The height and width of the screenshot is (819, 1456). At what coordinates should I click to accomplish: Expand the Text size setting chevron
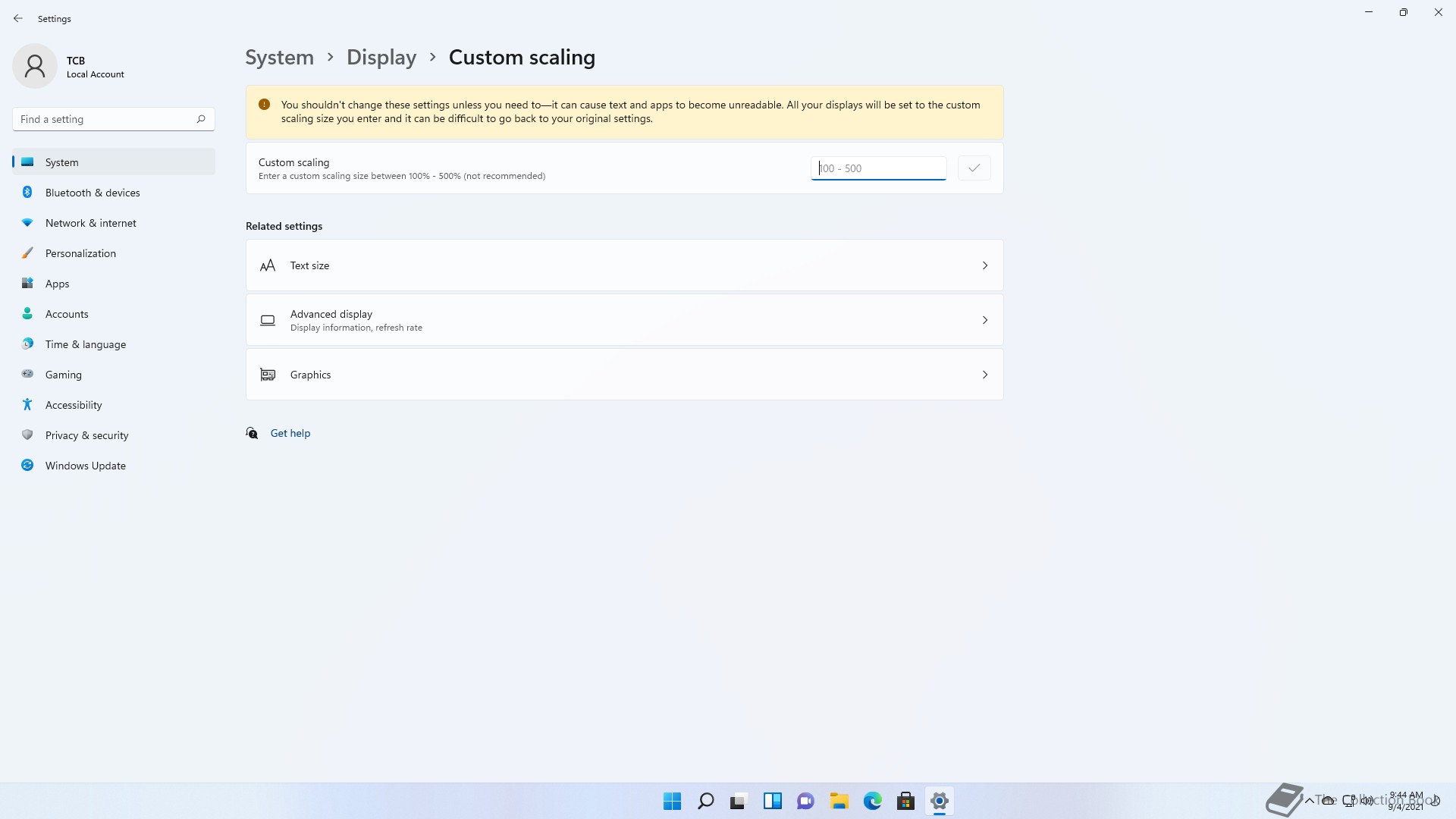[984, 265]
